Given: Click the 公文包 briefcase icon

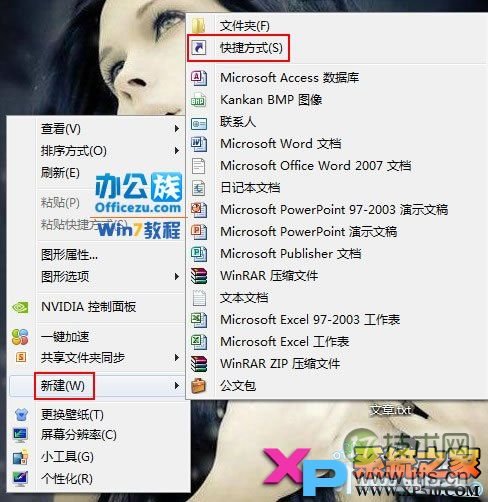Looking at the screenshot, I should pyautogui.click(x=199, y=386).
